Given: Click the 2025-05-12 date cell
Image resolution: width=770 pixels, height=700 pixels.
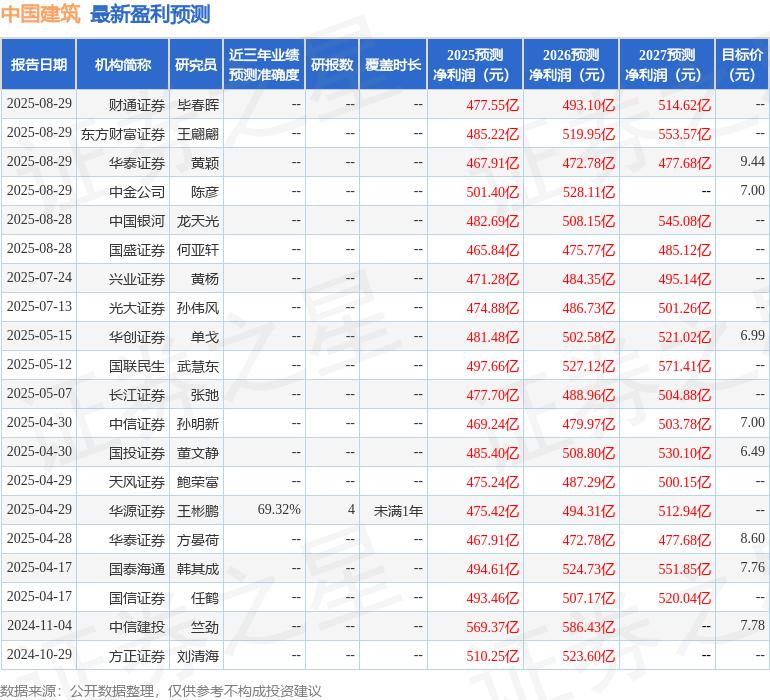Looking at the screenshot, I should click(x=39, y=364).
